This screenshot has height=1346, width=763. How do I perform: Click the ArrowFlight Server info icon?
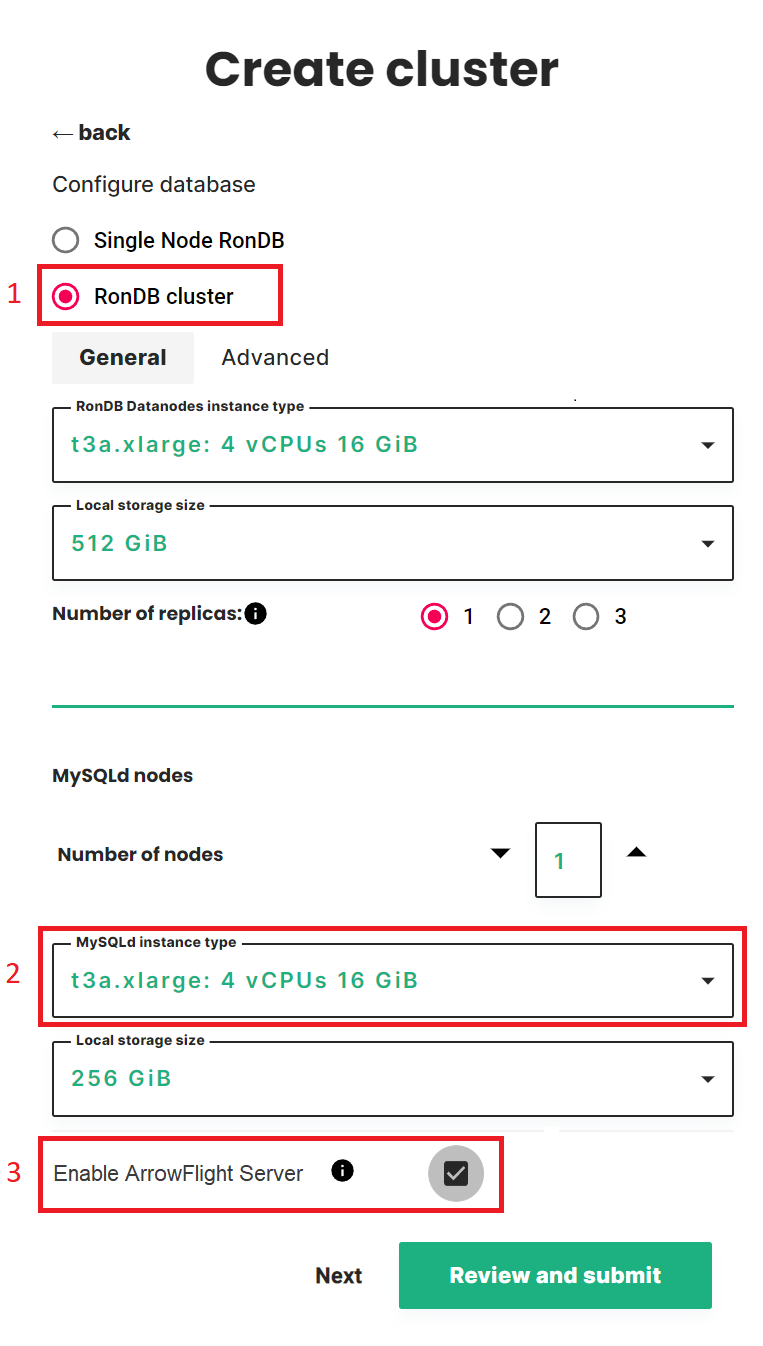coord(342,1170)
